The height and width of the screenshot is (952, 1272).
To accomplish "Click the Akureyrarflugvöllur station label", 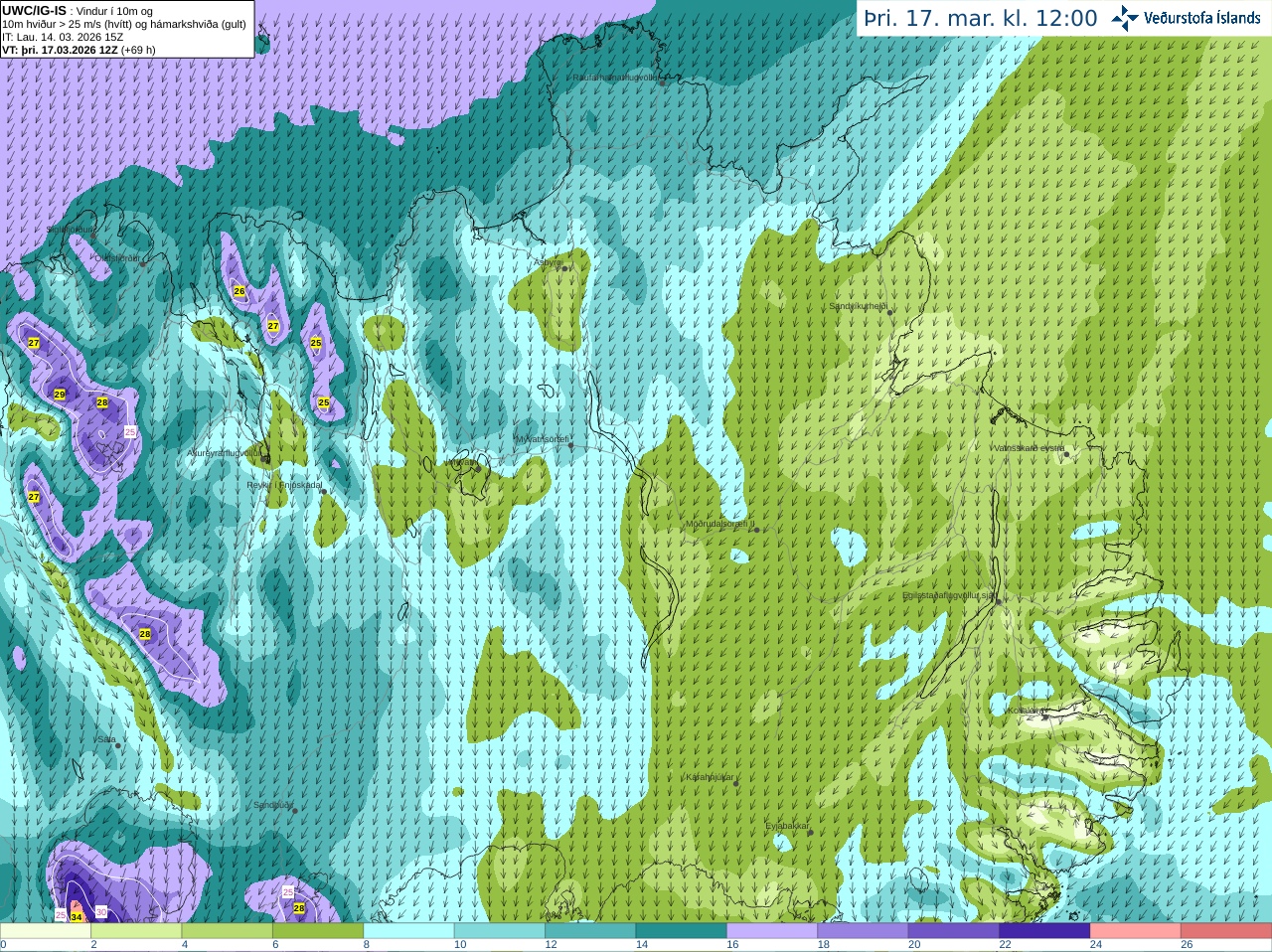I will [225, 452].
